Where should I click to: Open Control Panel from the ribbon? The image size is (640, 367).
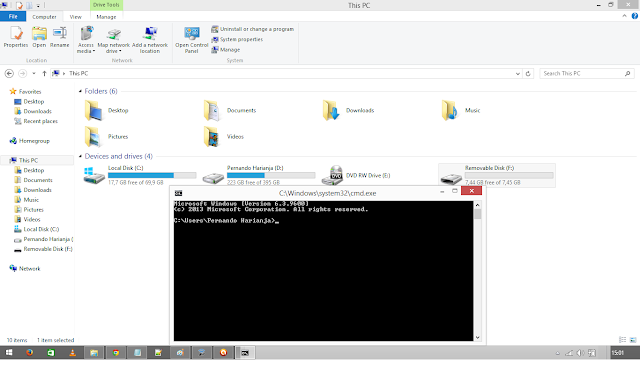[x=191, y=40]
